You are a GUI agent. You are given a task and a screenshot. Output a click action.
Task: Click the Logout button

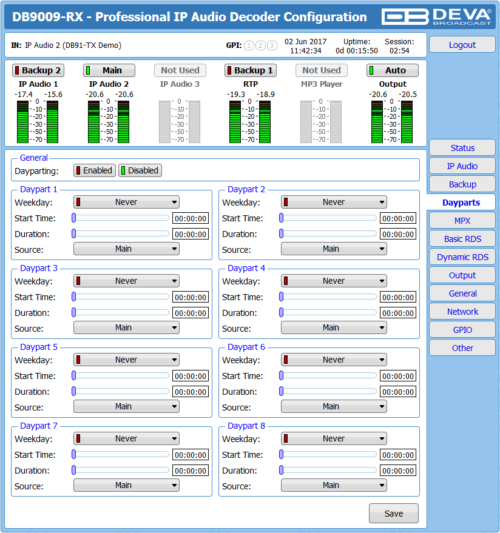[x=462, y=45]
